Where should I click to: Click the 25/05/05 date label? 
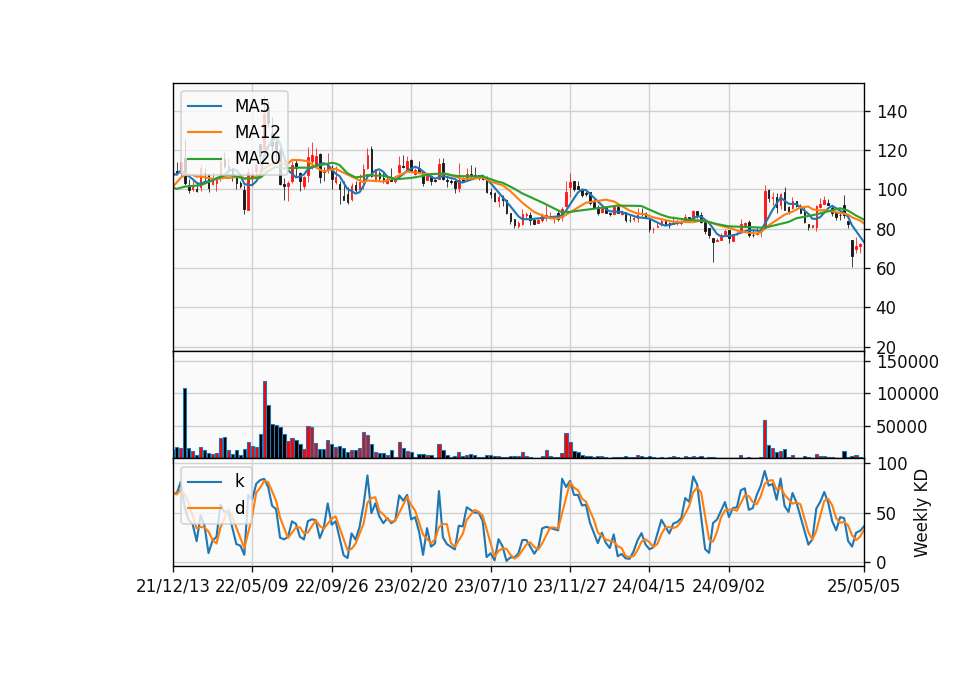click(x=864, y=586)
